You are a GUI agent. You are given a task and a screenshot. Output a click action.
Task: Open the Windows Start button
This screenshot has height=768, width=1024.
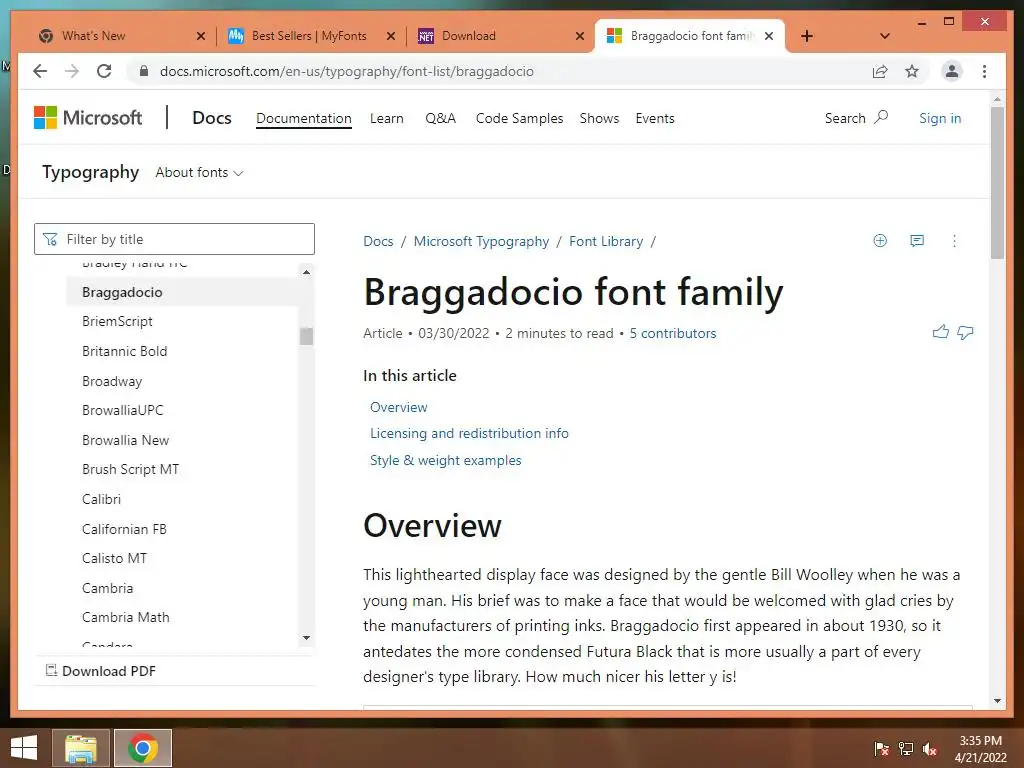(24, 747)
